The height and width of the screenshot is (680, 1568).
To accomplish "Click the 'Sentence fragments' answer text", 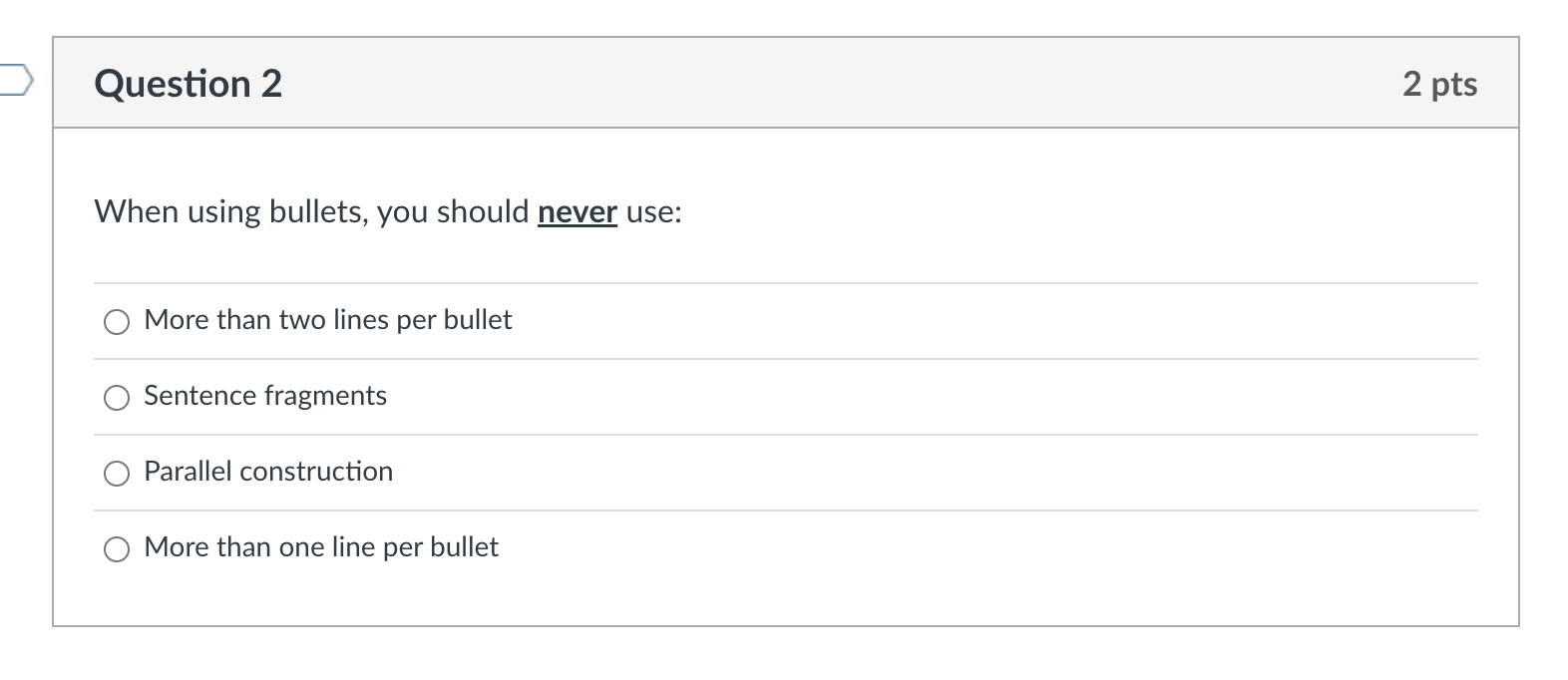I will pos(264,396).
